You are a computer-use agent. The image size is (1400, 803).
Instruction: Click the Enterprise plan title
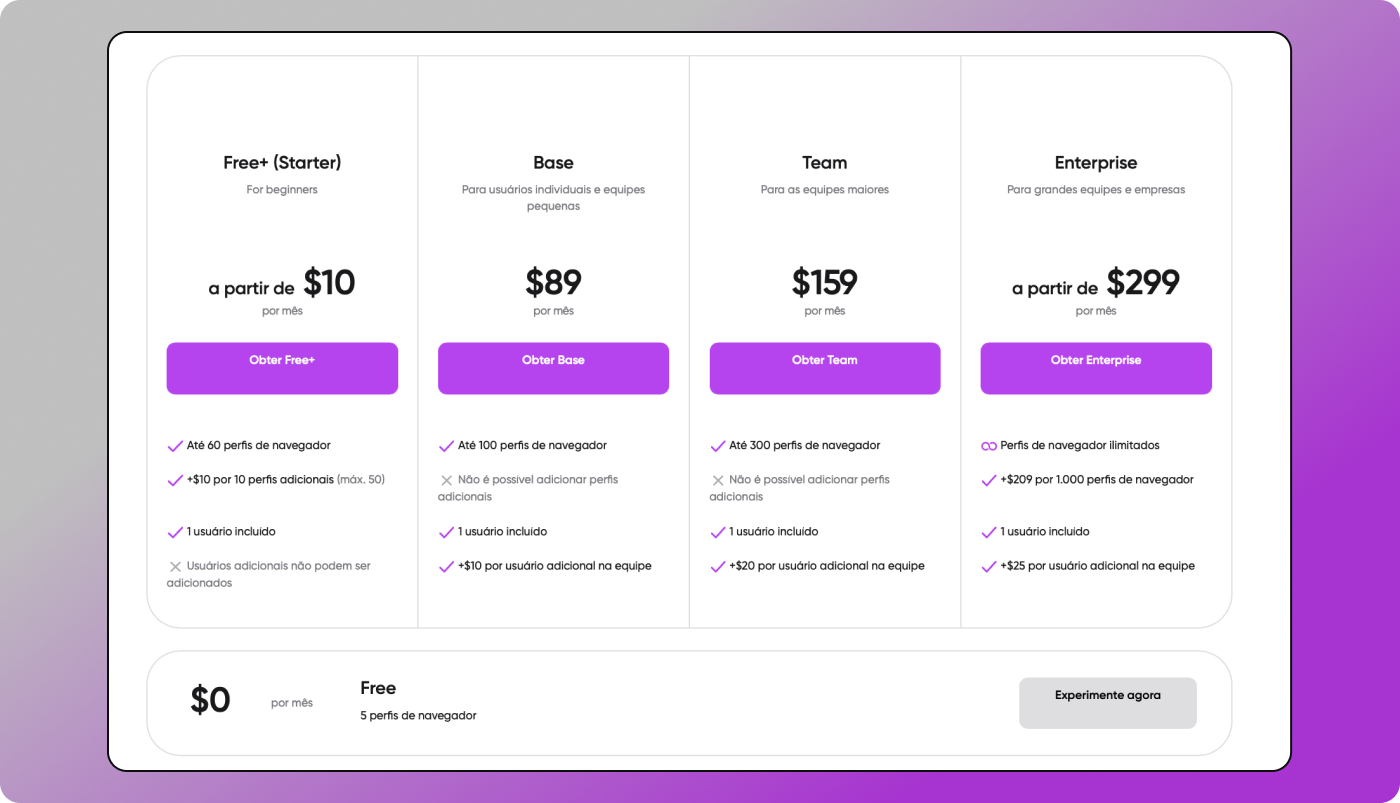pyautogui.click(x=1095, y=163)
